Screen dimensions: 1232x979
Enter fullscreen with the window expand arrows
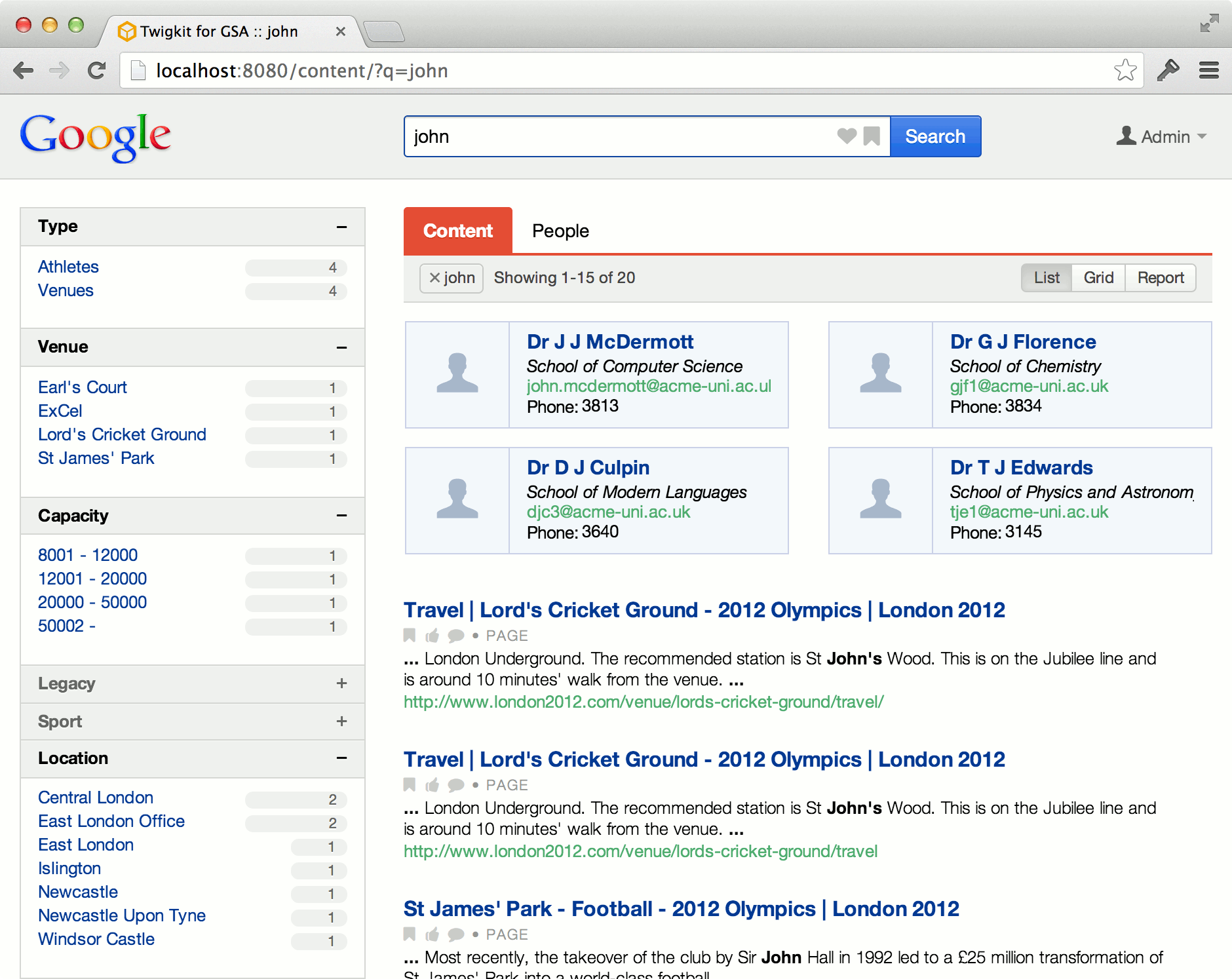(1209, 23)
